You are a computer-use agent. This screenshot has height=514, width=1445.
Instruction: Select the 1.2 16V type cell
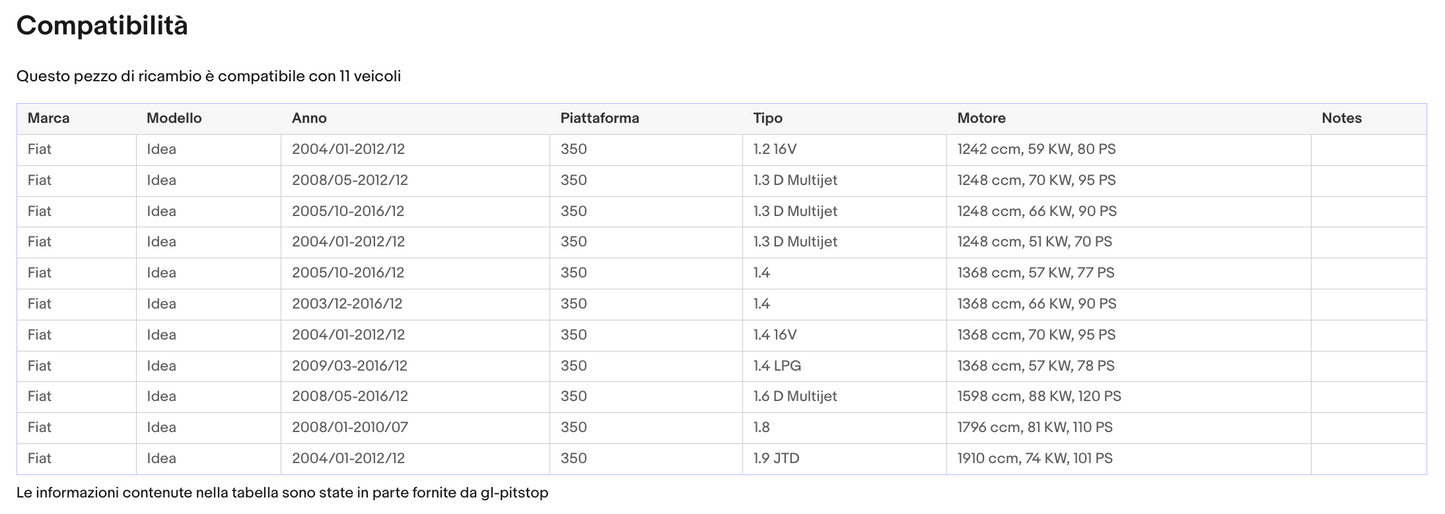[x=775, y=149]
